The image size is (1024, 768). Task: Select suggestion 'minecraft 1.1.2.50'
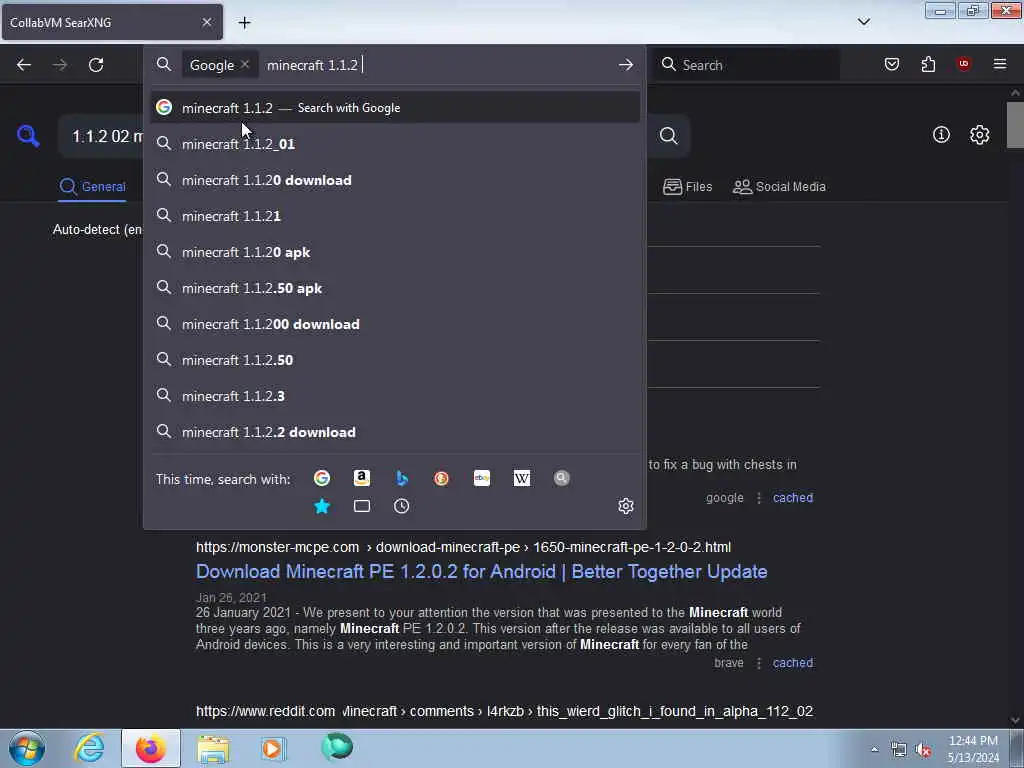(x=395, y=360)
